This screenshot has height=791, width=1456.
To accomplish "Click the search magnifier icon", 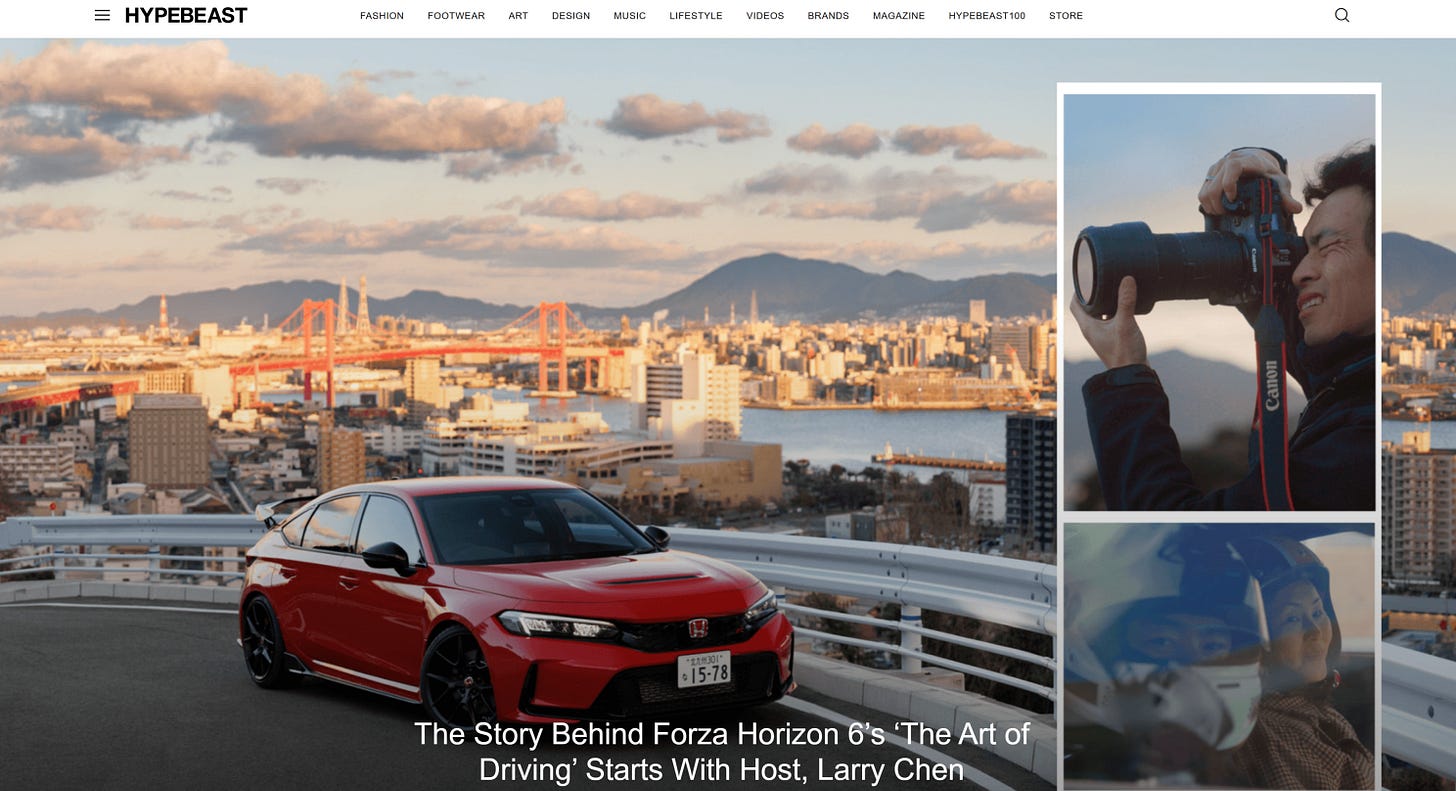I will pos(1342,15).
